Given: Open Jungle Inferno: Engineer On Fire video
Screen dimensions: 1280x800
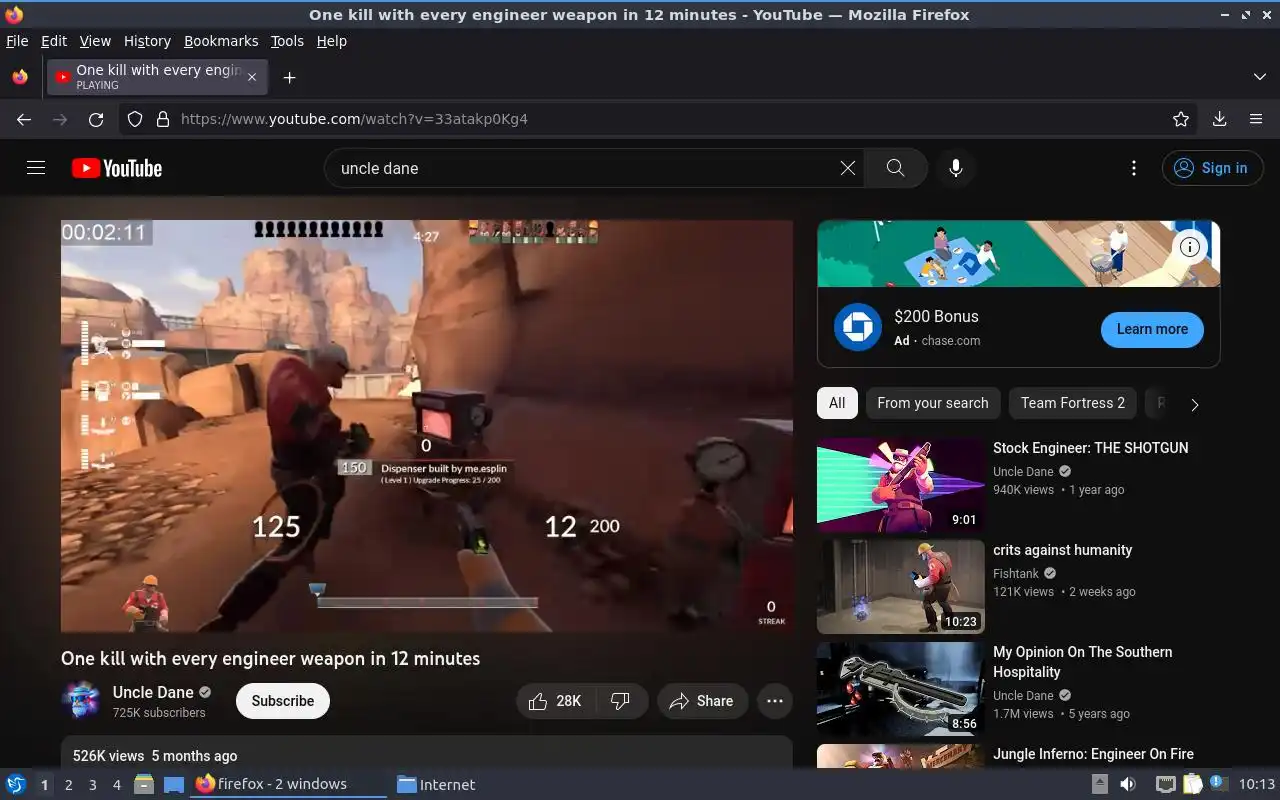Looking at the screenshot, I should tap(1093, 754).
